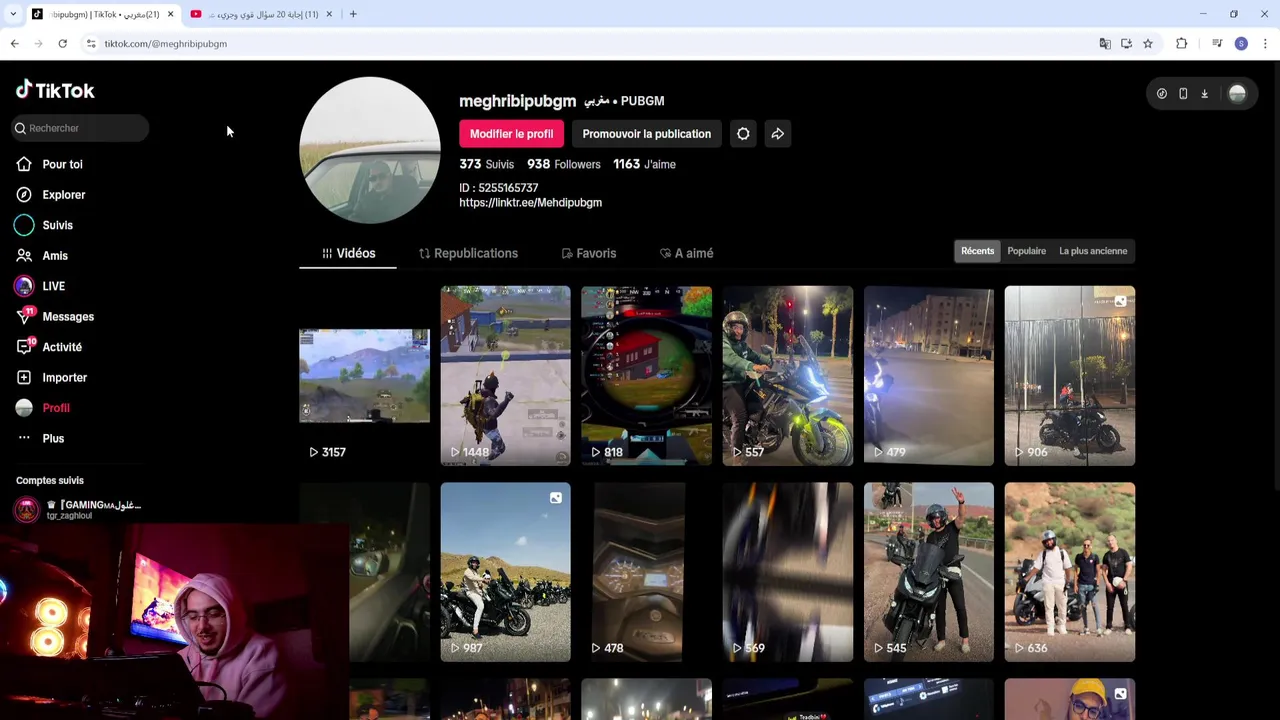Open the video with 987 views
Image resolution: width=1280 pixels, height=720 pixels.
point(505,572)
